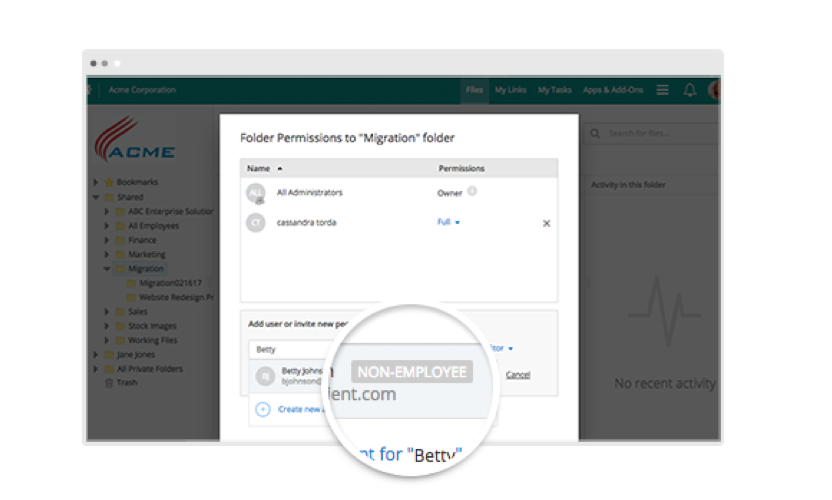
Task: Open the Full permission dropdown
Action: [x=448, y=222]
